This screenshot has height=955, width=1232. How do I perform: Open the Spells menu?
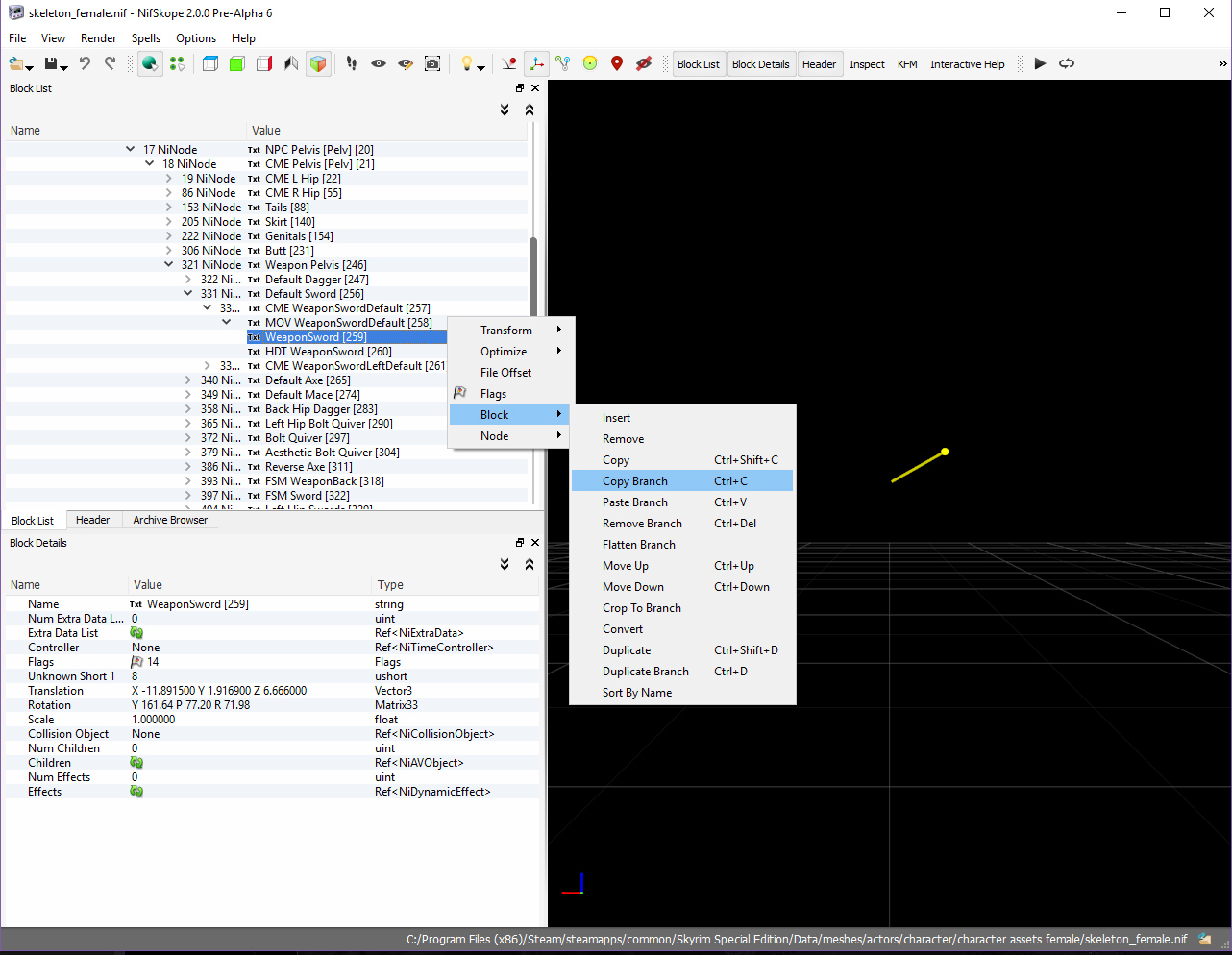pos(146,38)
